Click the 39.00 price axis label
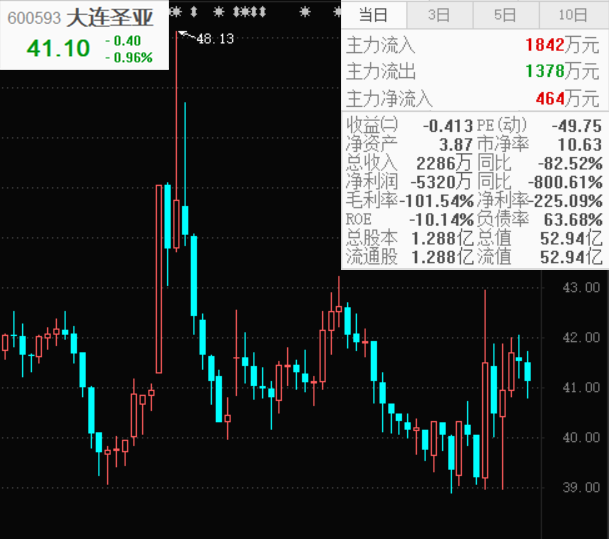This screenshot has width=609, height=539. tap(581, 487)
